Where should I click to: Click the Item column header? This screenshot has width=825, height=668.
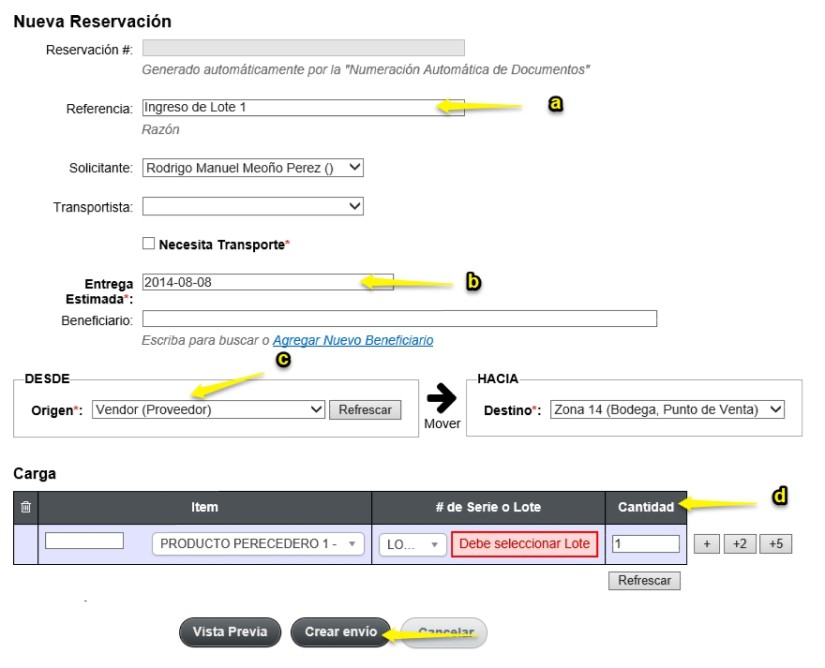coord(205,508)
